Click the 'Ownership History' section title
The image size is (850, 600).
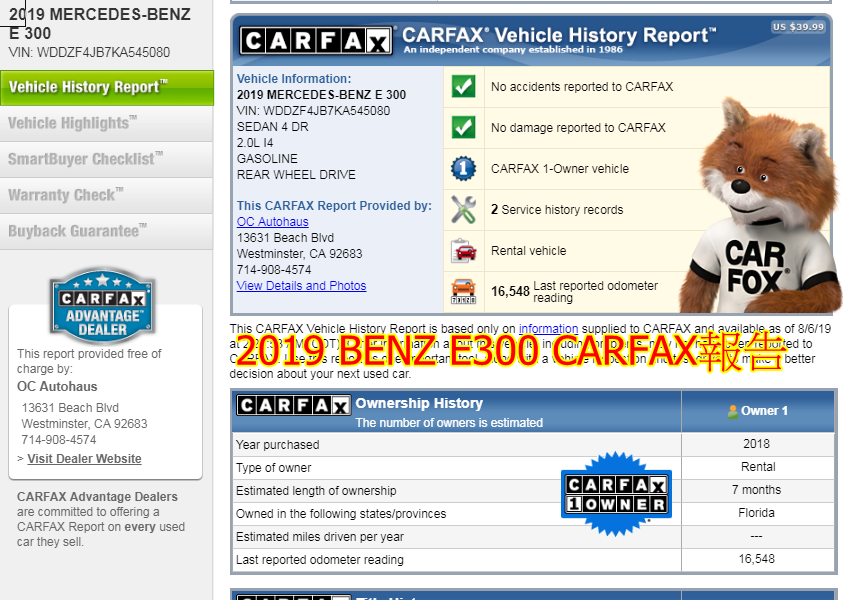click(419, 403)
